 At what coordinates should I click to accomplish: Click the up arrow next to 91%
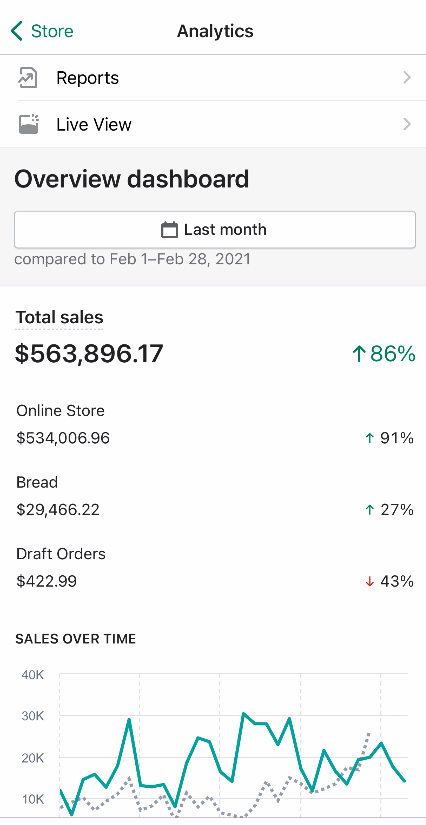[x=370, y=438]
